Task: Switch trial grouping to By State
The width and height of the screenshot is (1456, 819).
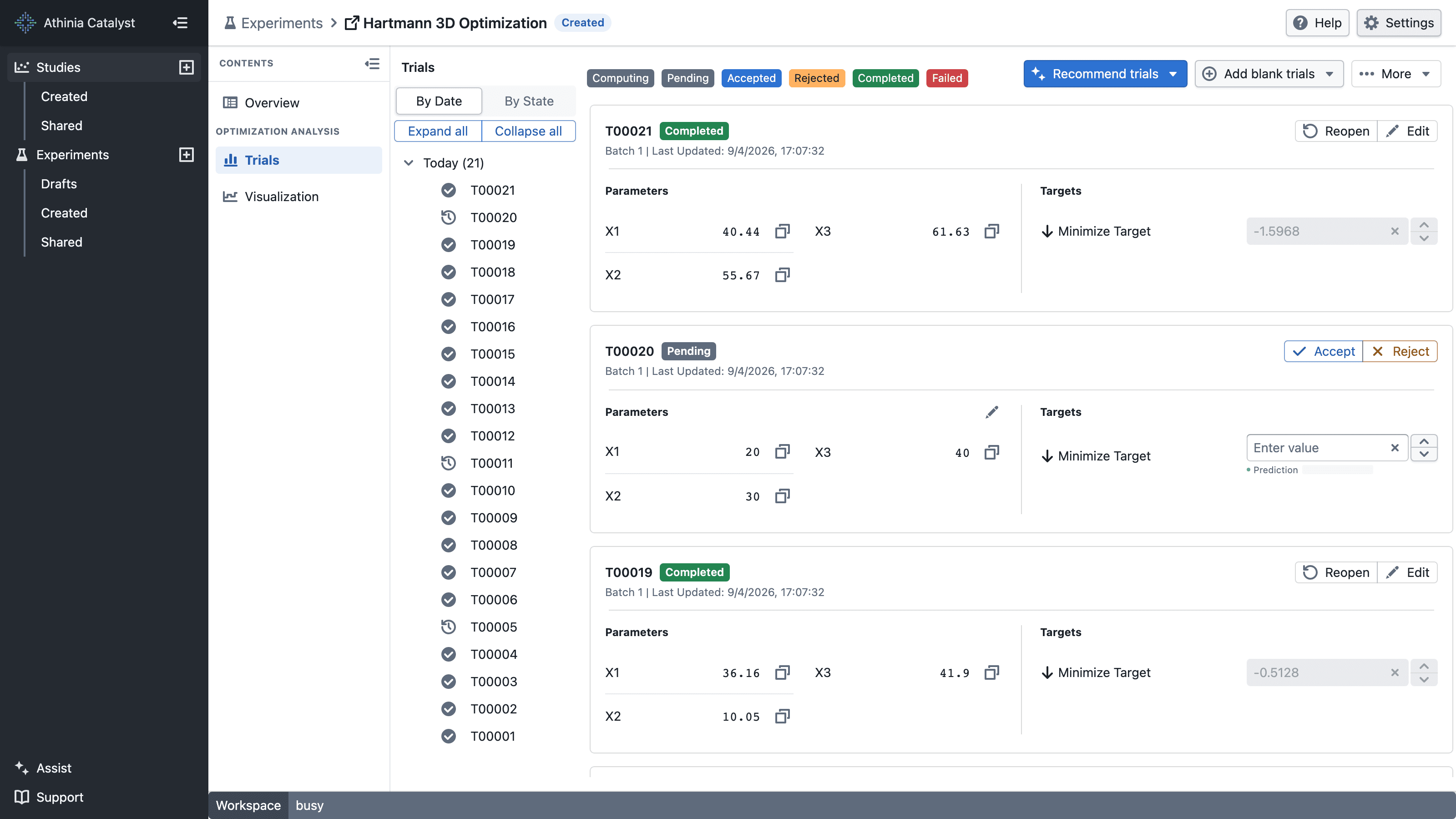Action: [529, 101]
